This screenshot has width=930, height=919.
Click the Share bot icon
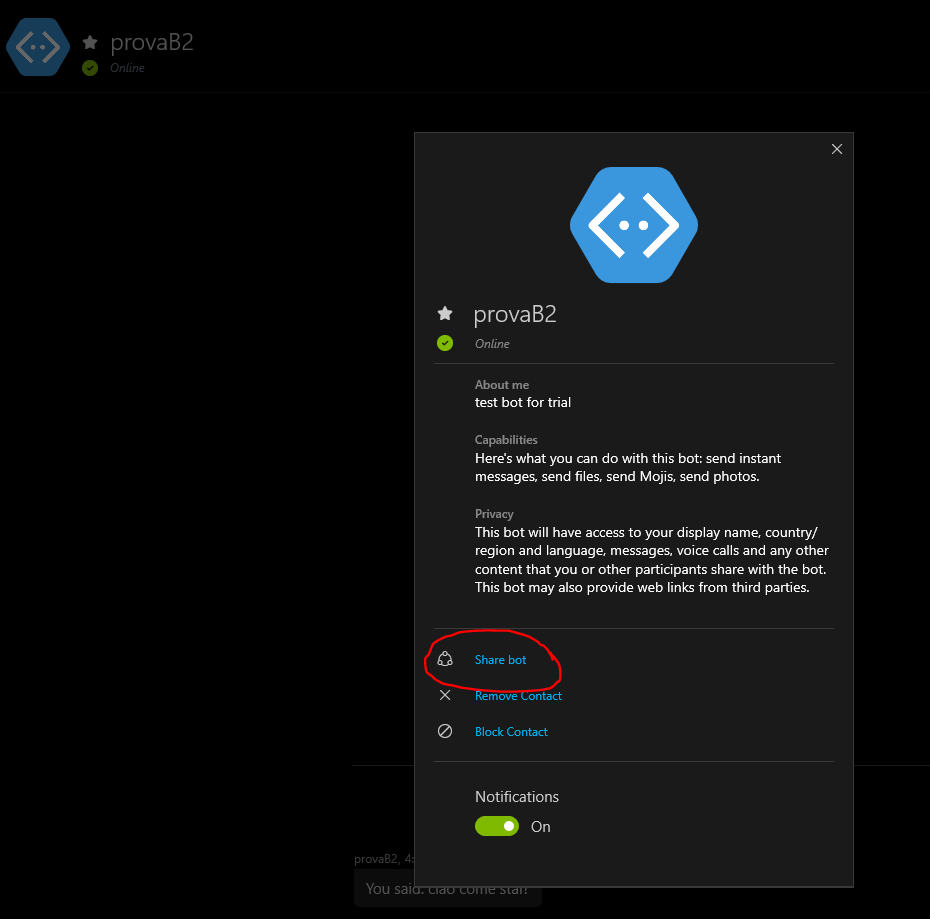coord(445,659)
